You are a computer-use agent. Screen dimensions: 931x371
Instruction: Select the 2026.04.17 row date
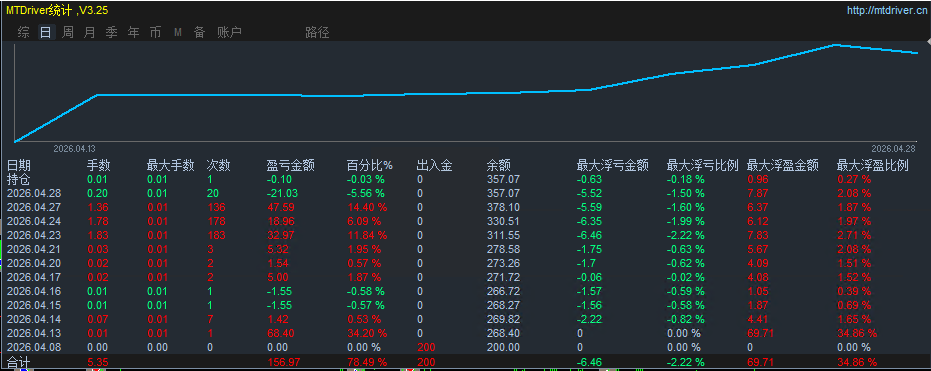tap(34, 277)
